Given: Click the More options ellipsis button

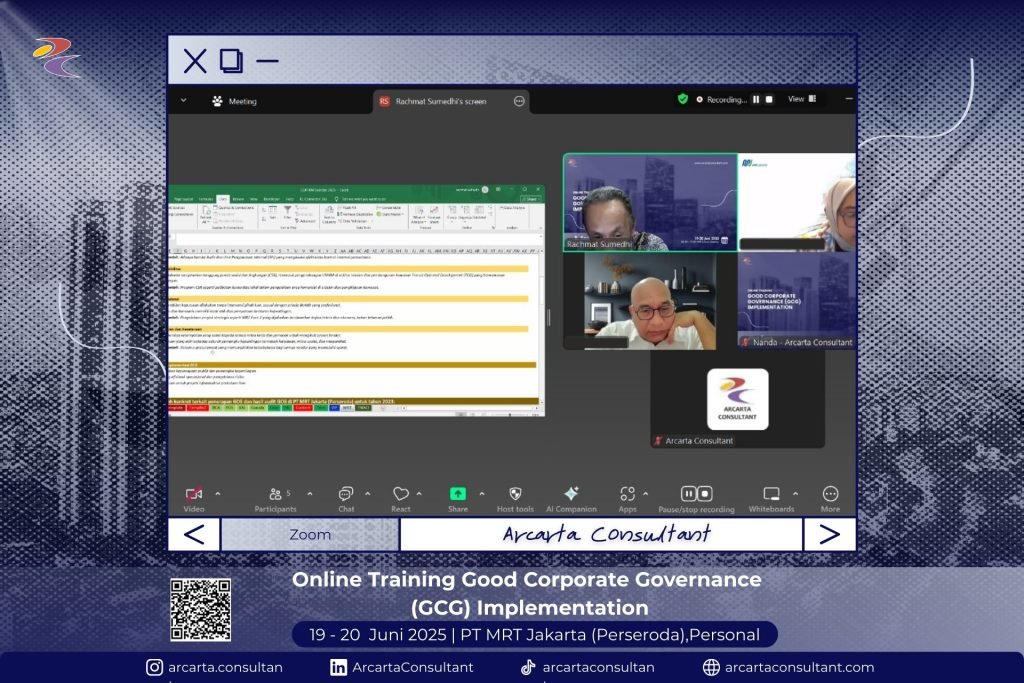Looking at the screenshot, I should 830,494.
